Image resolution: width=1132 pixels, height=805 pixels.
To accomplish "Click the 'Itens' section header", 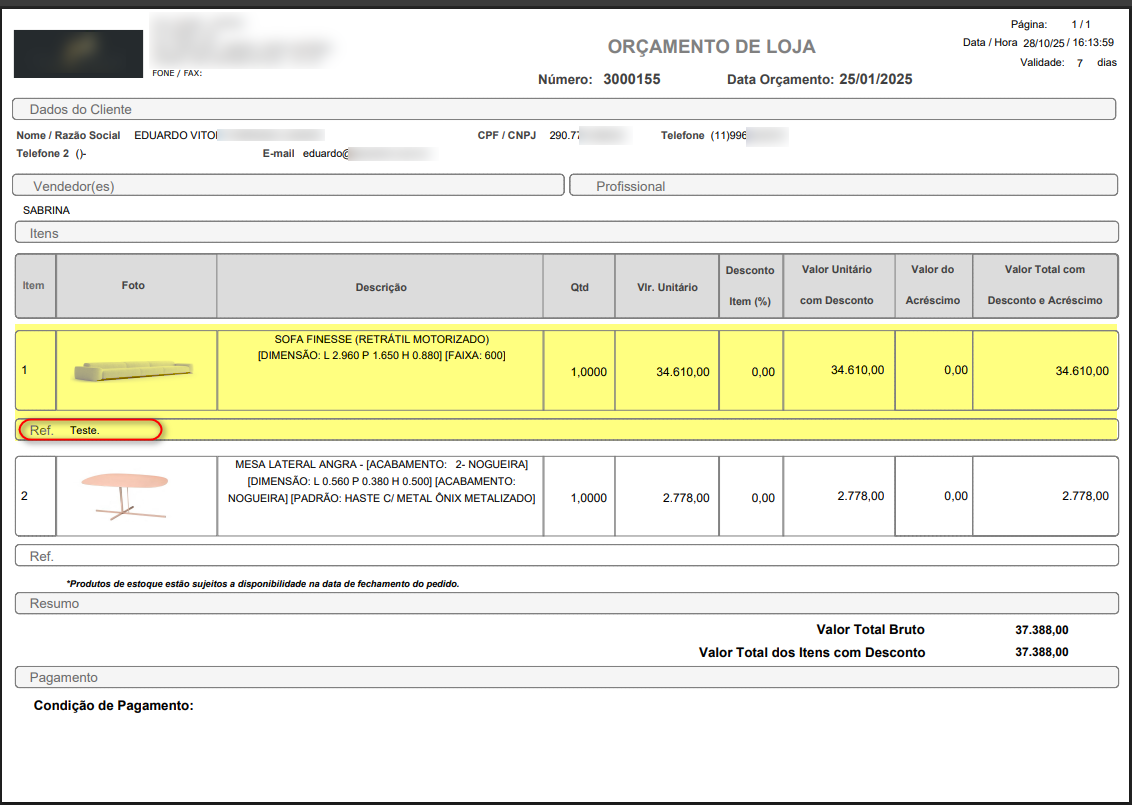I will (566, 233).
